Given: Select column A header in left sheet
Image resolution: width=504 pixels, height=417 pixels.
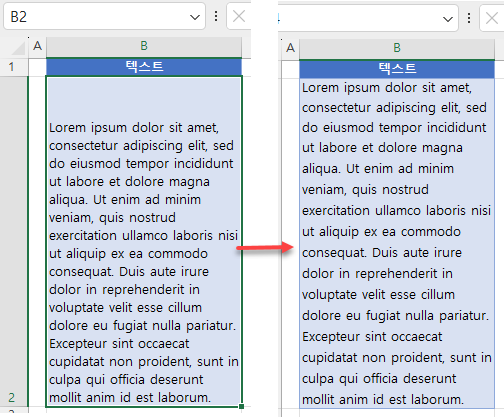Looking at the screenshot, I should pyautogui.click(x=37, y=47).
